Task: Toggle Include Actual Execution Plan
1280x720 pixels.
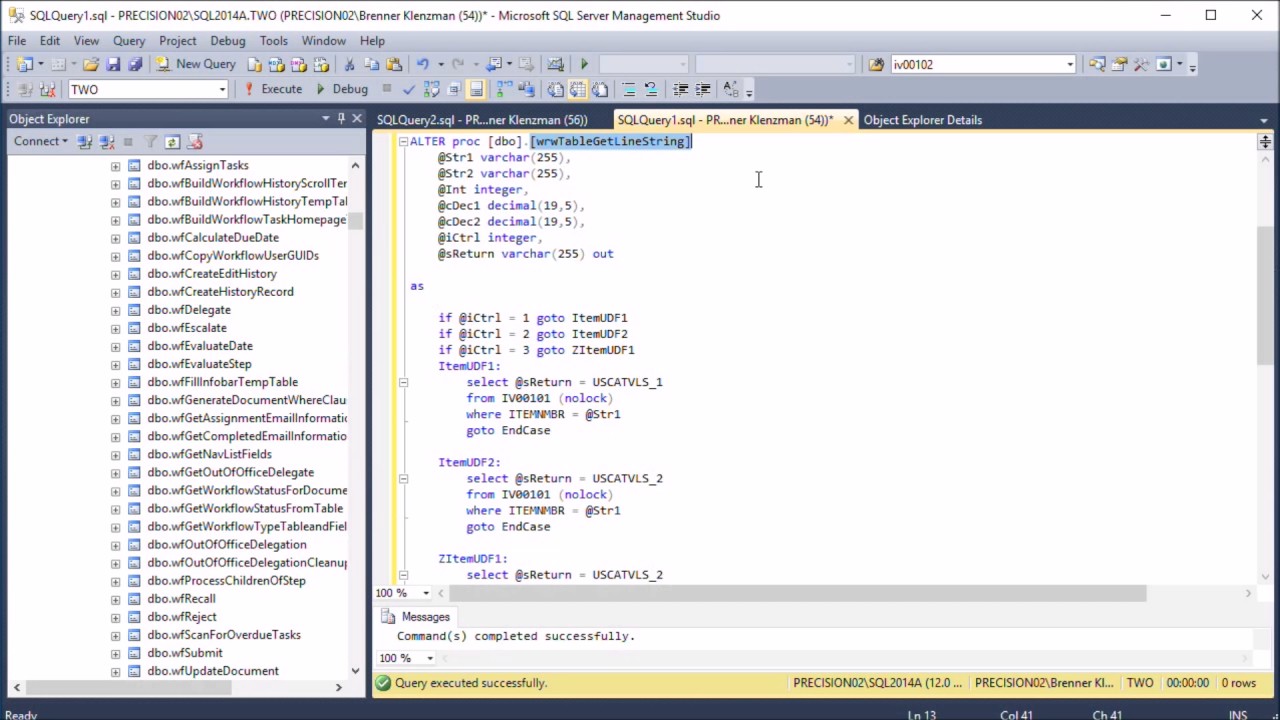Action: [503, 89]
